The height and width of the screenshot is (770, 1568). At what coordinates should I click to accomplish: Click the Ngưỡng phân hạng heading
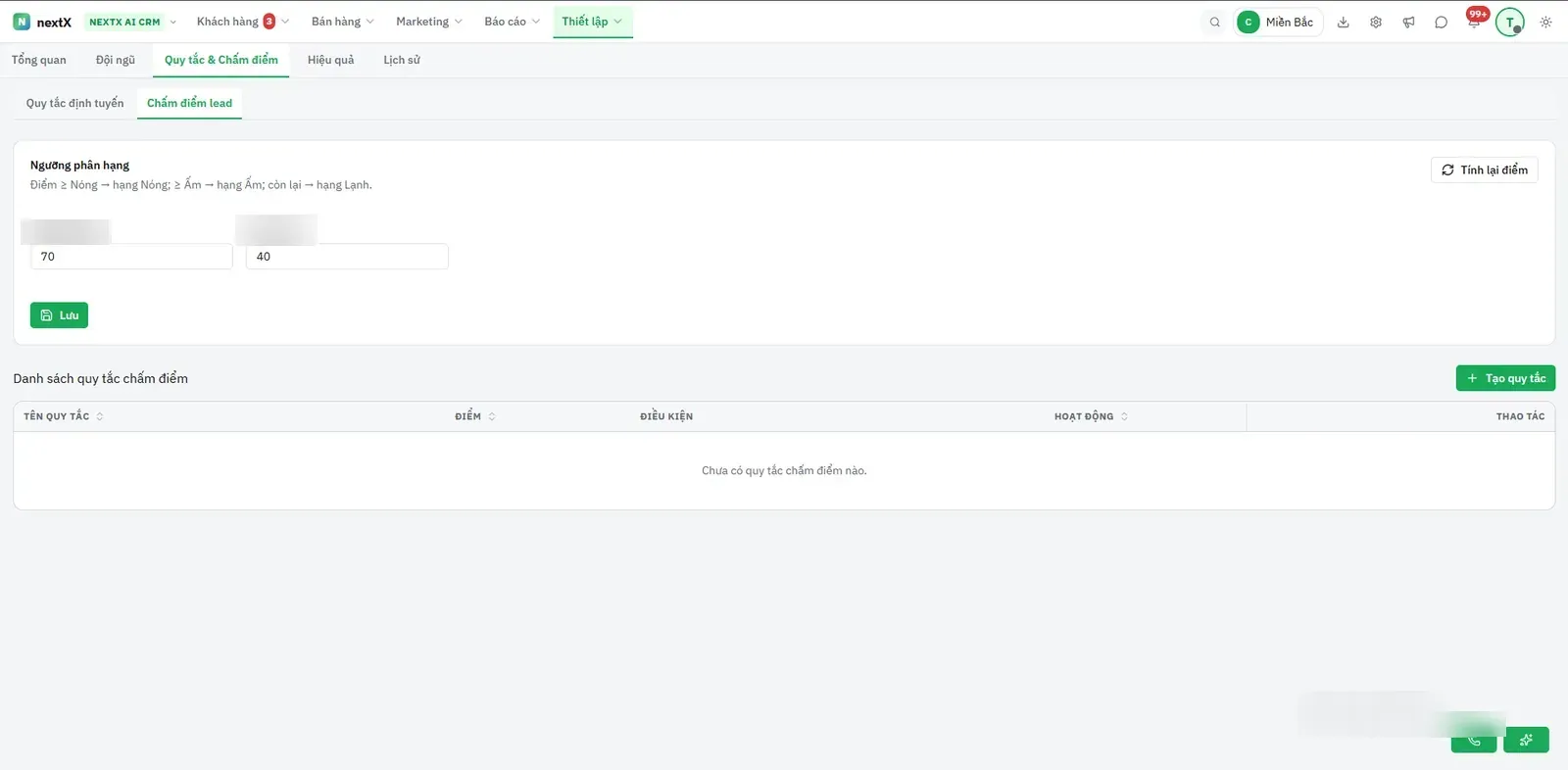pos(79,166)
